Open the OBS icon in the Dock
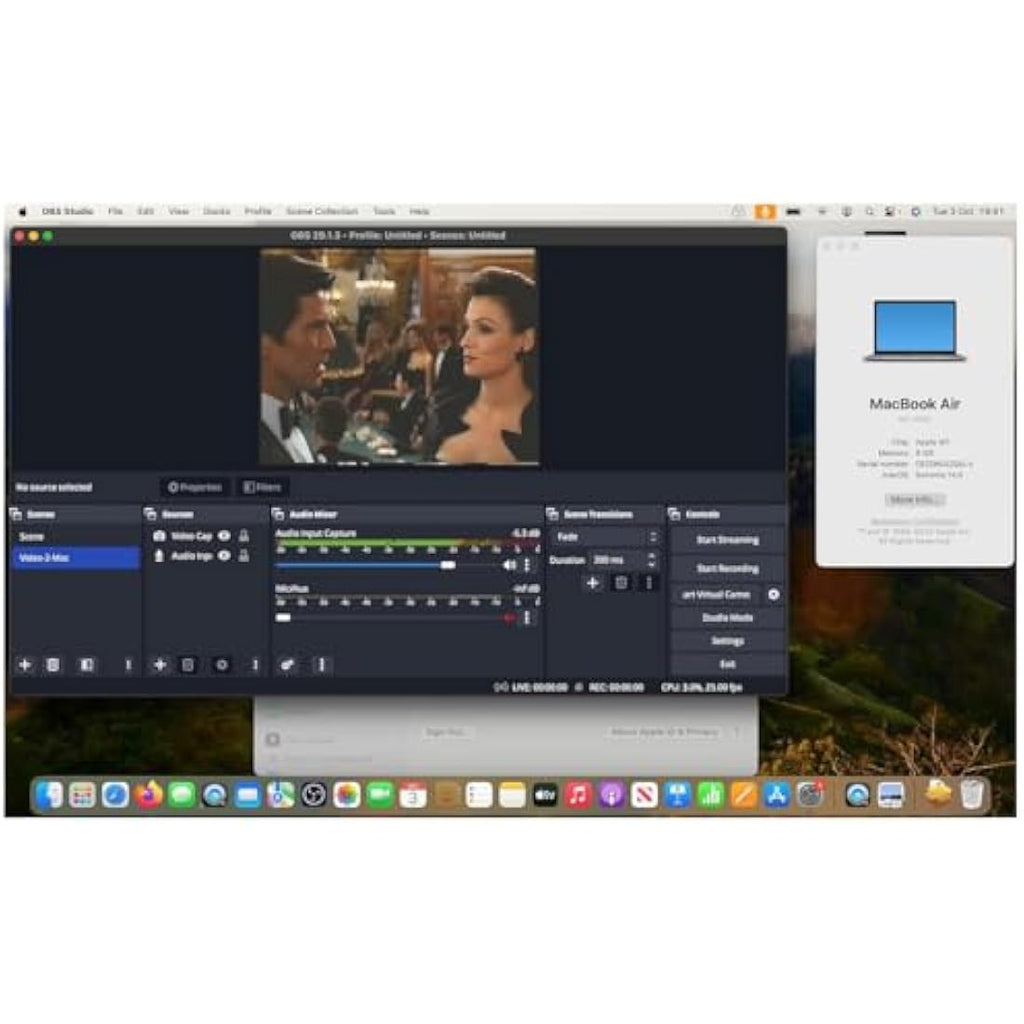The height and width of the screenshot is (1024, 1024). point(313,795)
